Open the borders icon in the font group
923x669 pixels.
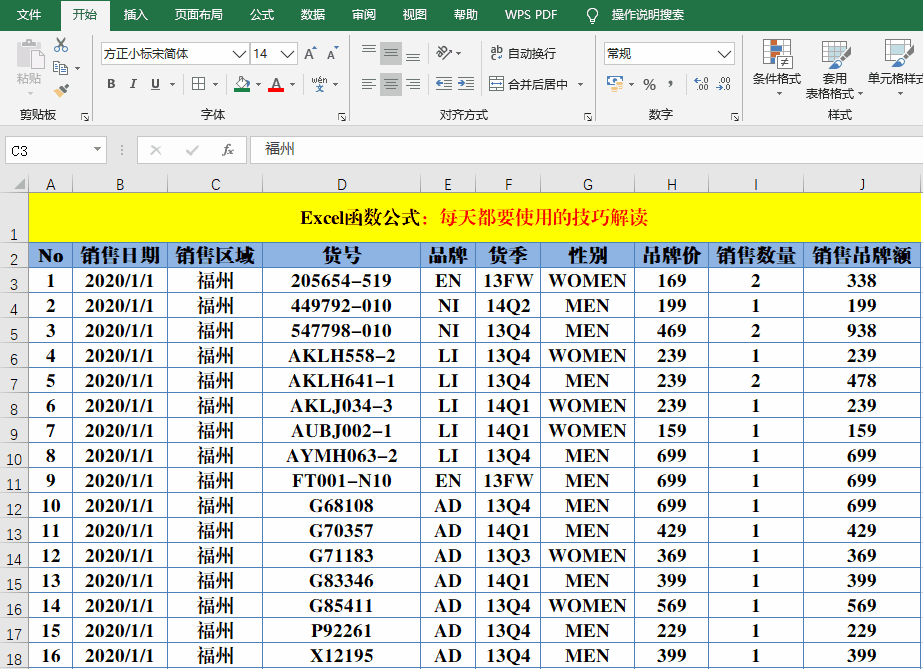click(199, 84)
